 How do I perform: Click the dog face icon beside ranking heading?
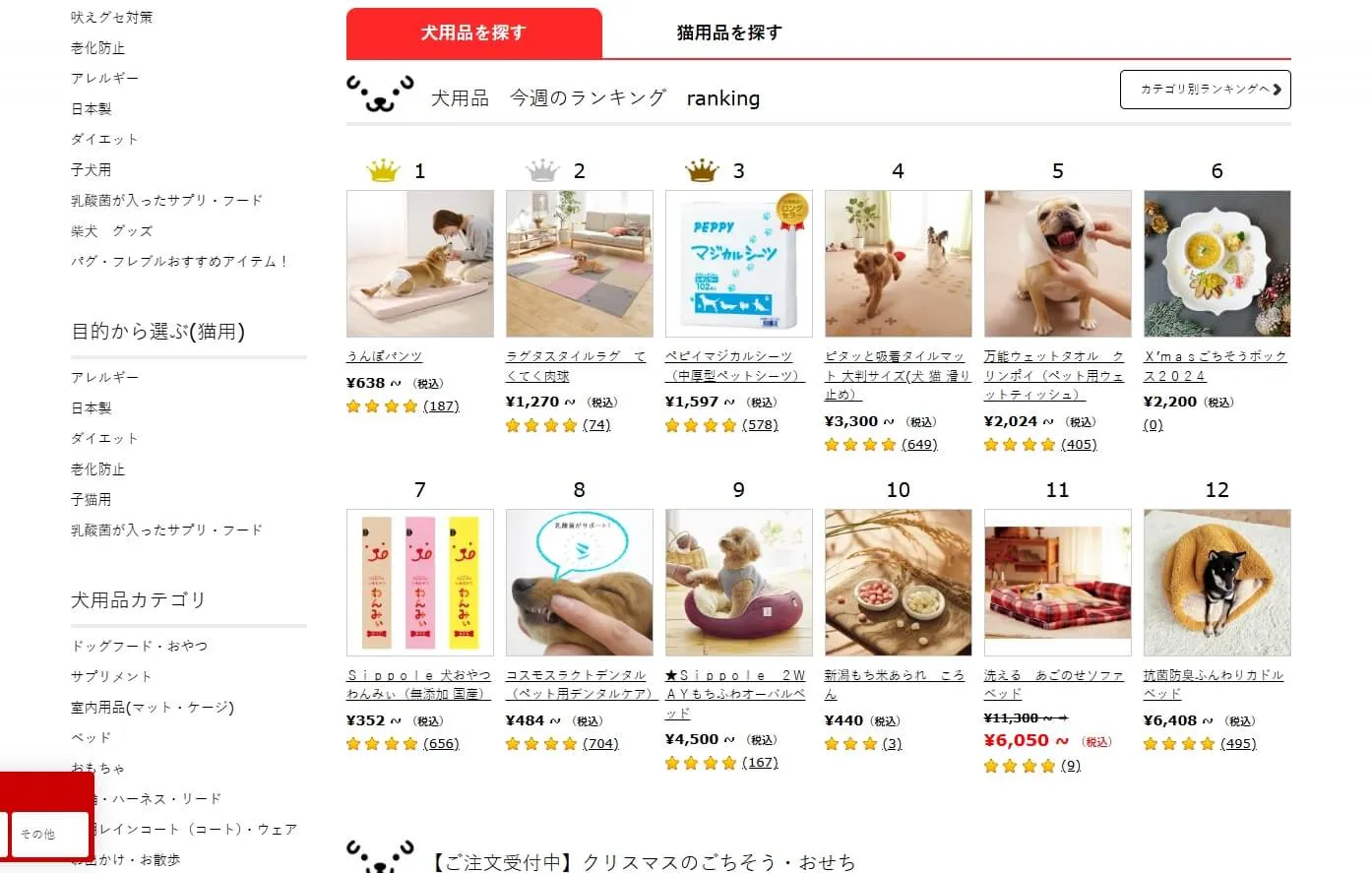point(380,94)
